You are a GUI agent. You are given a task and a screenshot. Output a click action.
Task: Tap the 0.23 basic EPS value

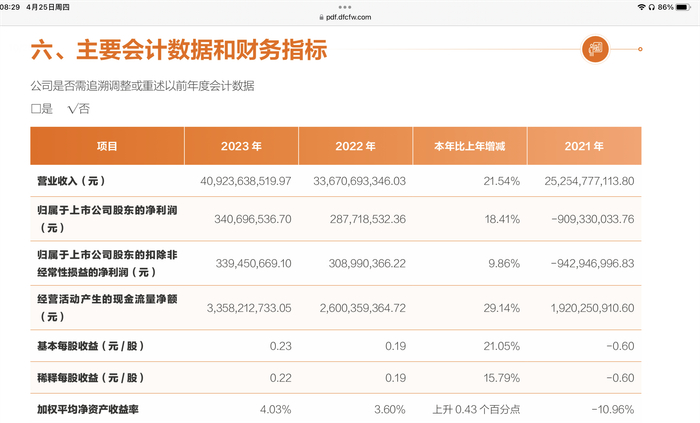280,346
